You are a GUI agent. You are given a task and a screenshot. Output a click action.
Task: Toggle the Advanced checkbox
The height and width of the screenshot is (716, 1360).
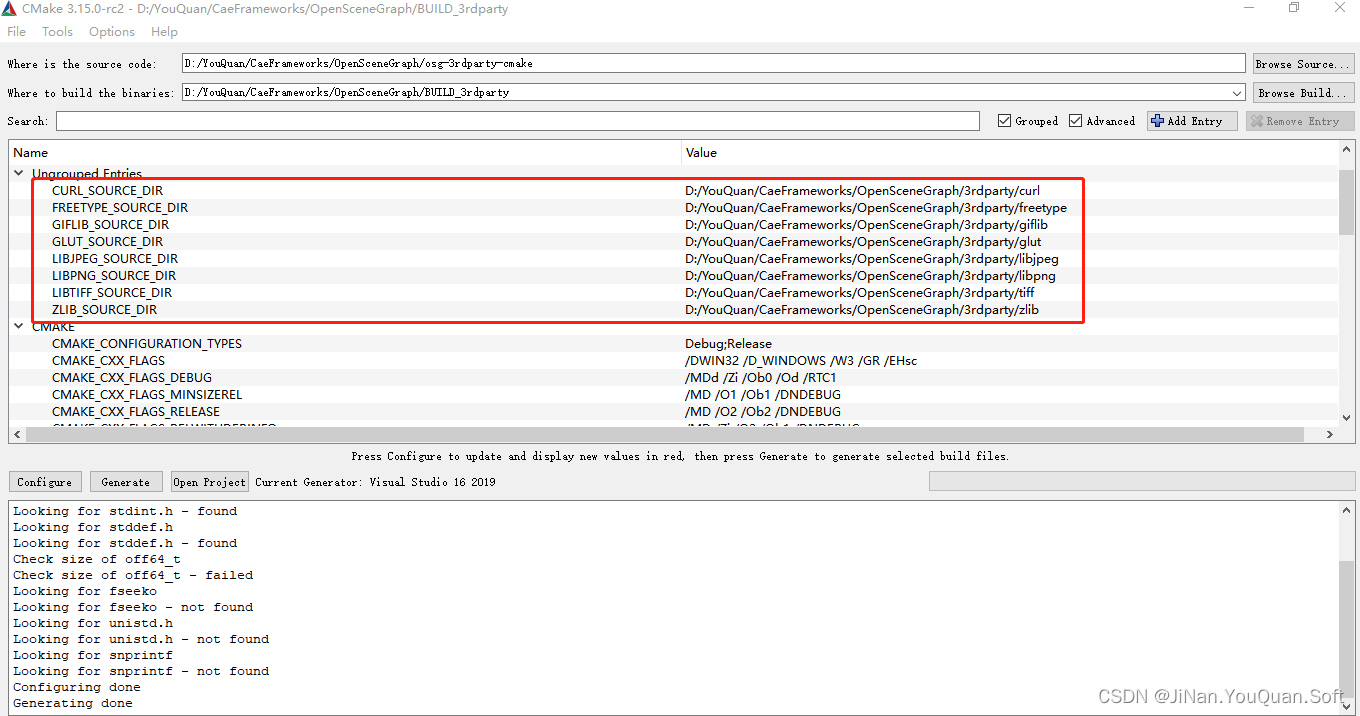pos(1075,121)
